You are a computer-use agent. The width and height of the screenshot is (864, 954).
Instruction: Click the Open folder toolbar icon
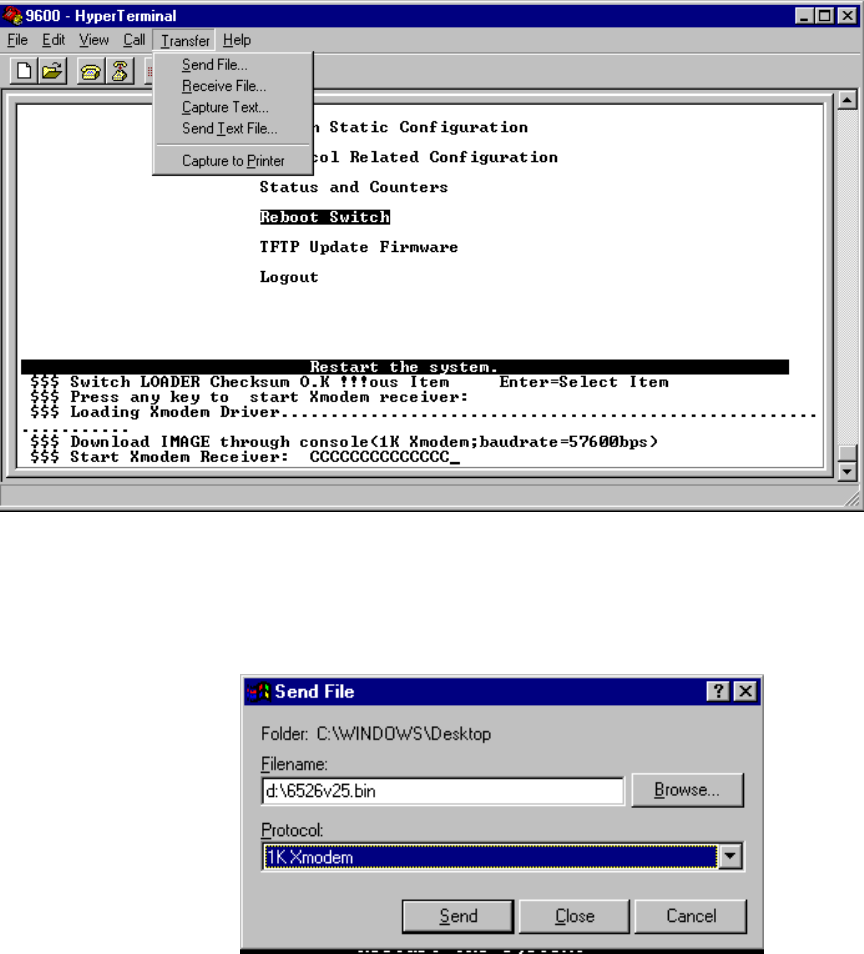coord(53,71)
